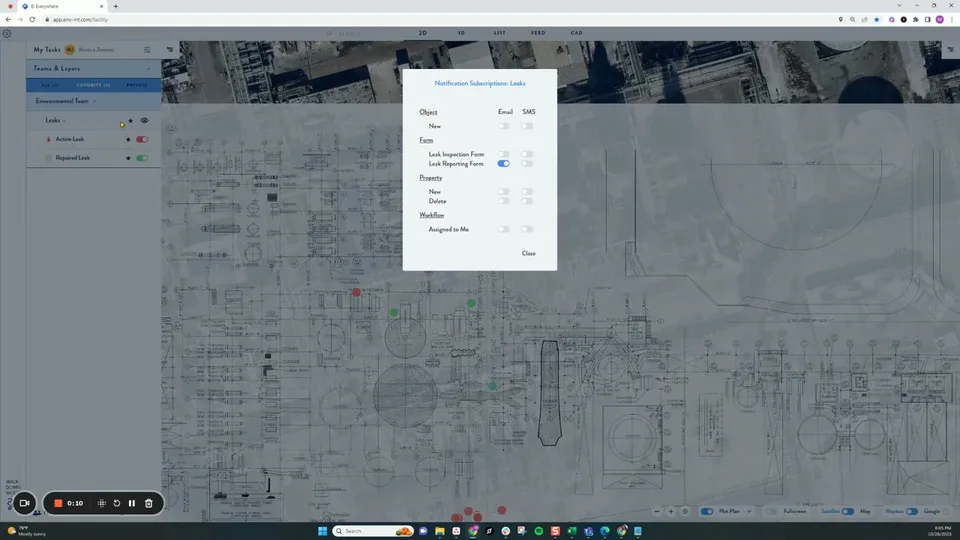Click the MJ user avatar
The image size is (960, 540).
click(70, 50)
